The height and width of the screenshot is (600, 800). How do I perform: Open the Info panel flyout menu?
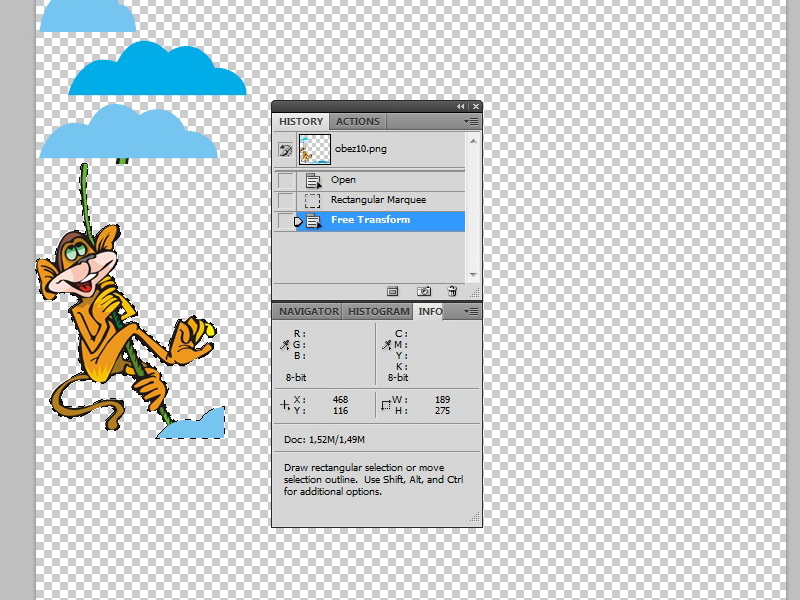471,311
